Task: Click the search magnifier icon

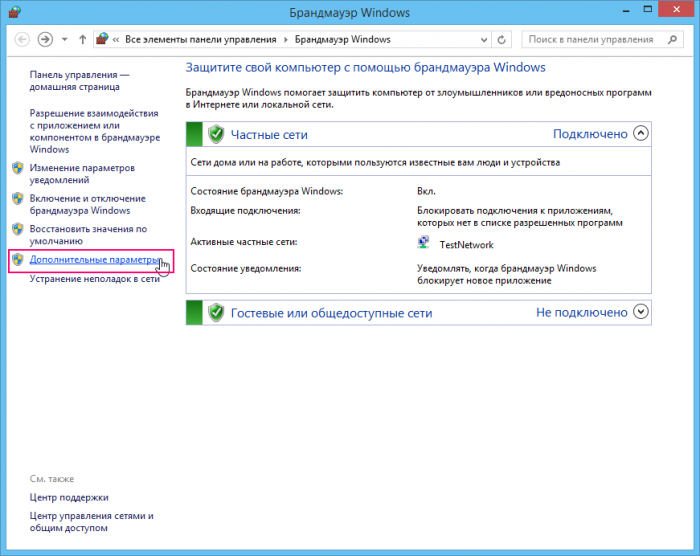Action: click(672, 39)
